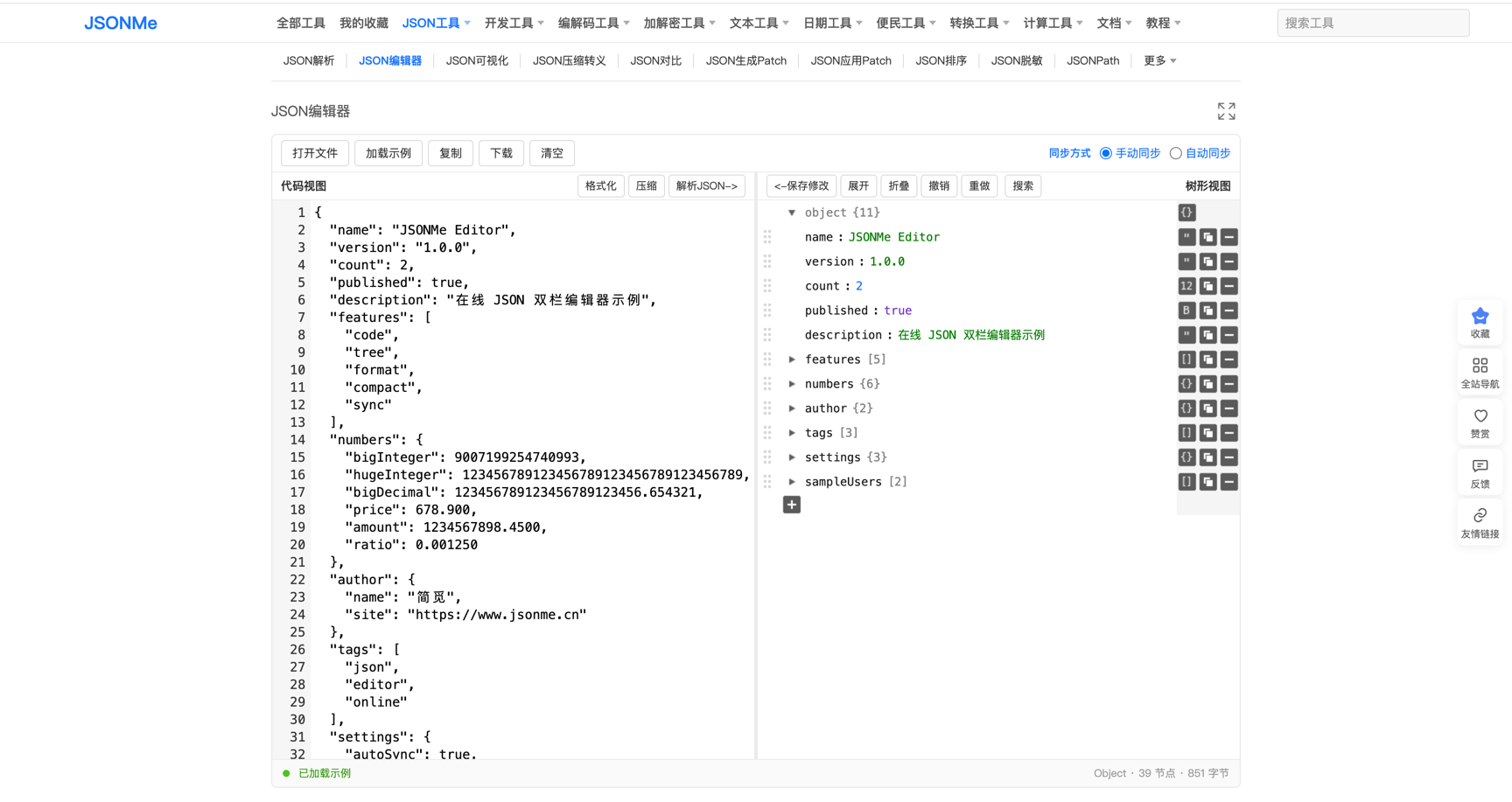The width and height of the screenshot is (1512, 802).
Task: Click the 收藏 star icon in sidebar
Action: [x=1480, y=322]
